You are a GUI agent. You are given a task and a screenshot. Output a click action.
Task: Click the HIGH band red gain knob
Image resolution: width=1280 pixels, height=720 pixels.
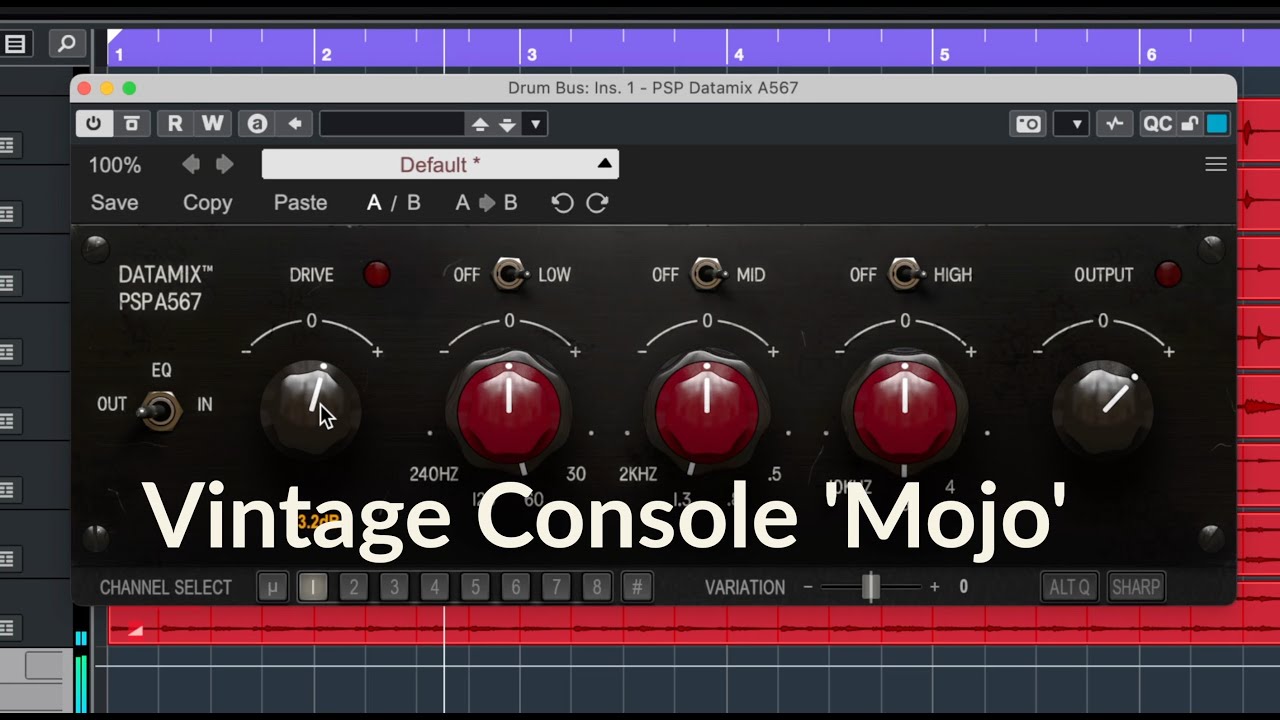click(905, 410)
